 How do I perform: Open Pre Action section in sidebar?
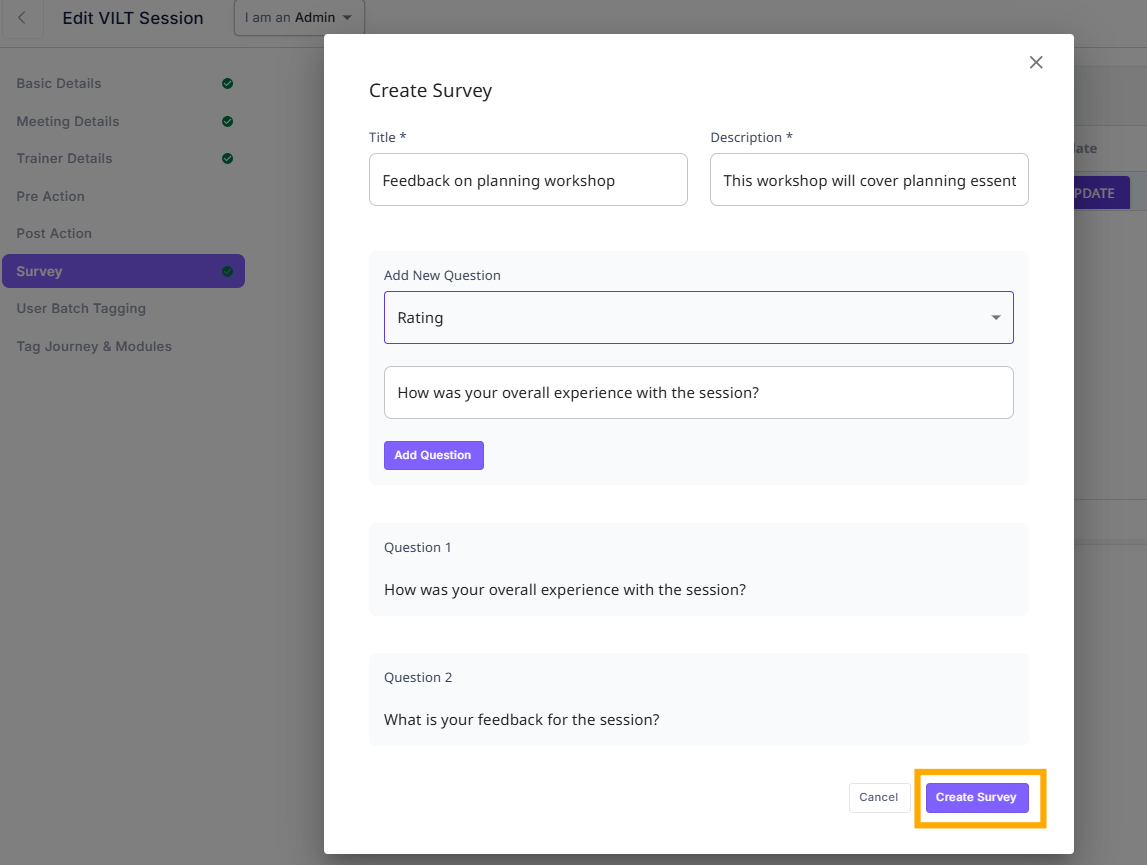[51, 196]
